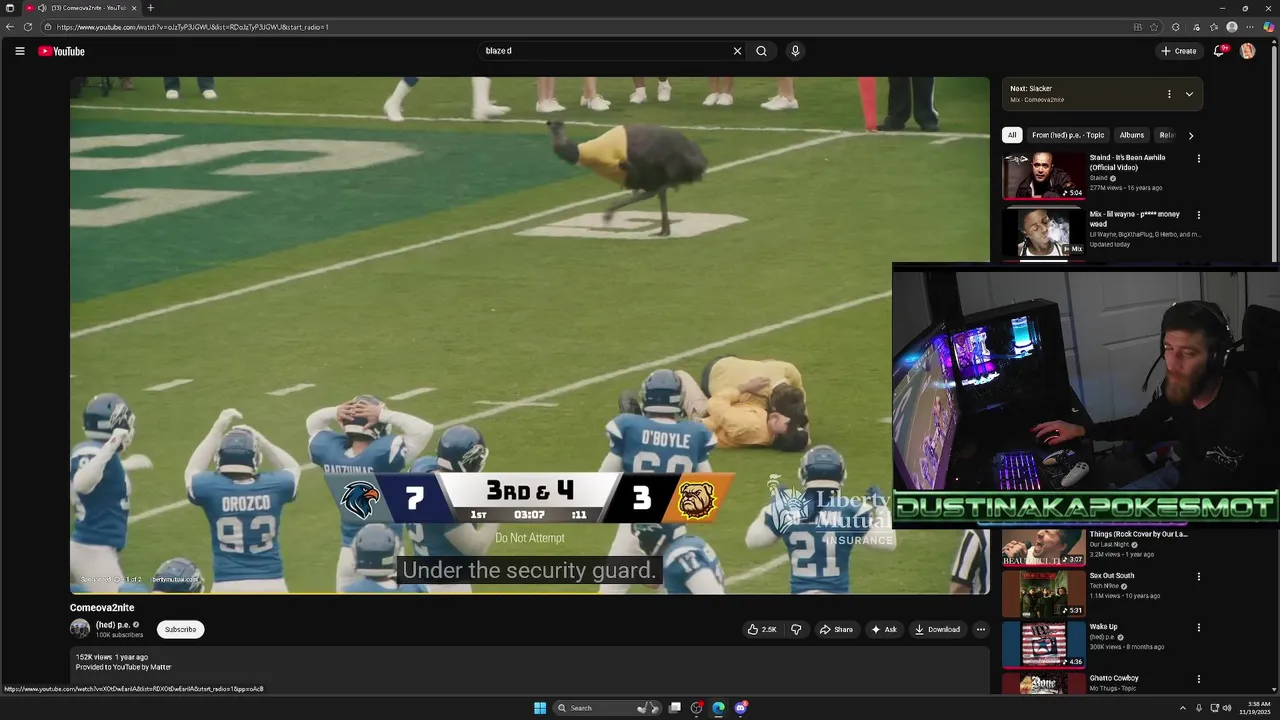Open the lil wayne mix thumbnail
The image size is (1280, 720).
pos(1044,232)
